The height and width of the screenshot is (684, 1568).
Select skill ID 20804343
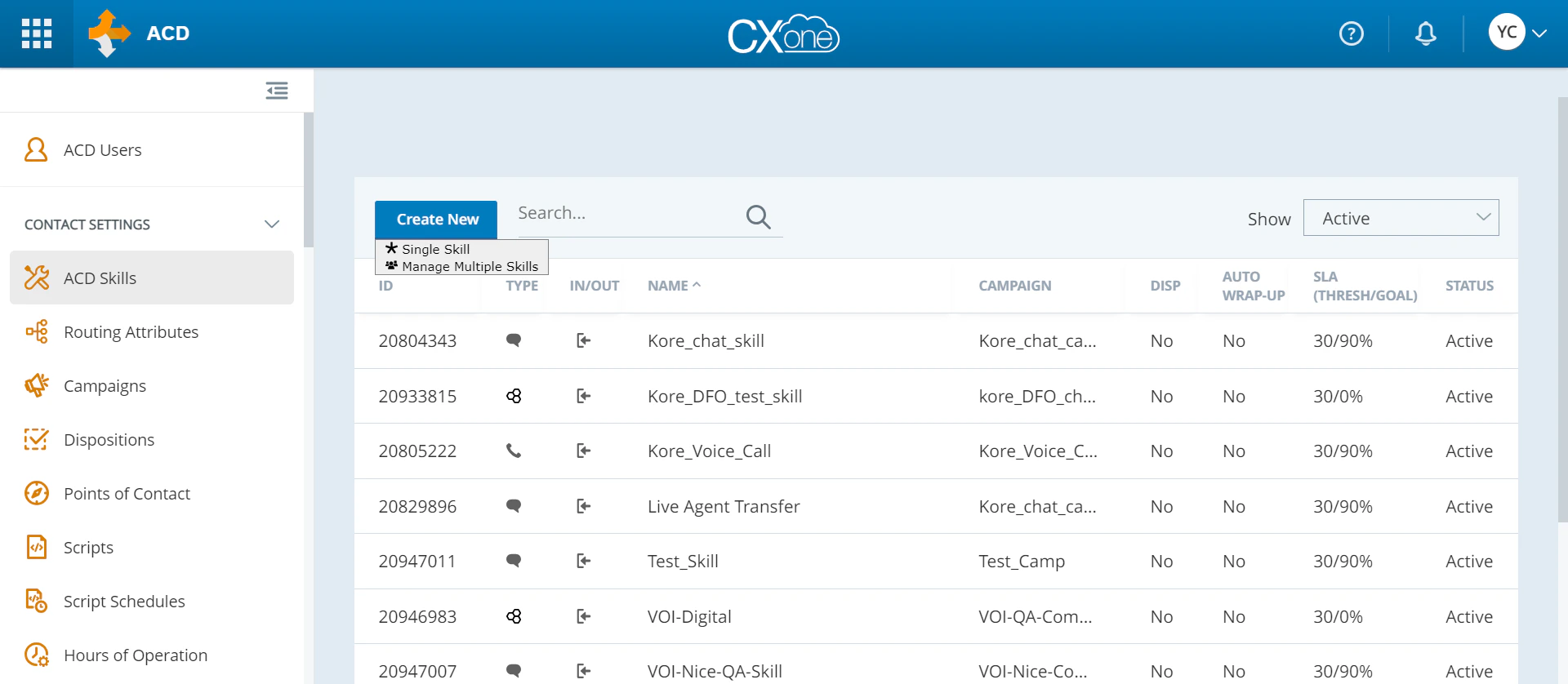point(417,341)
